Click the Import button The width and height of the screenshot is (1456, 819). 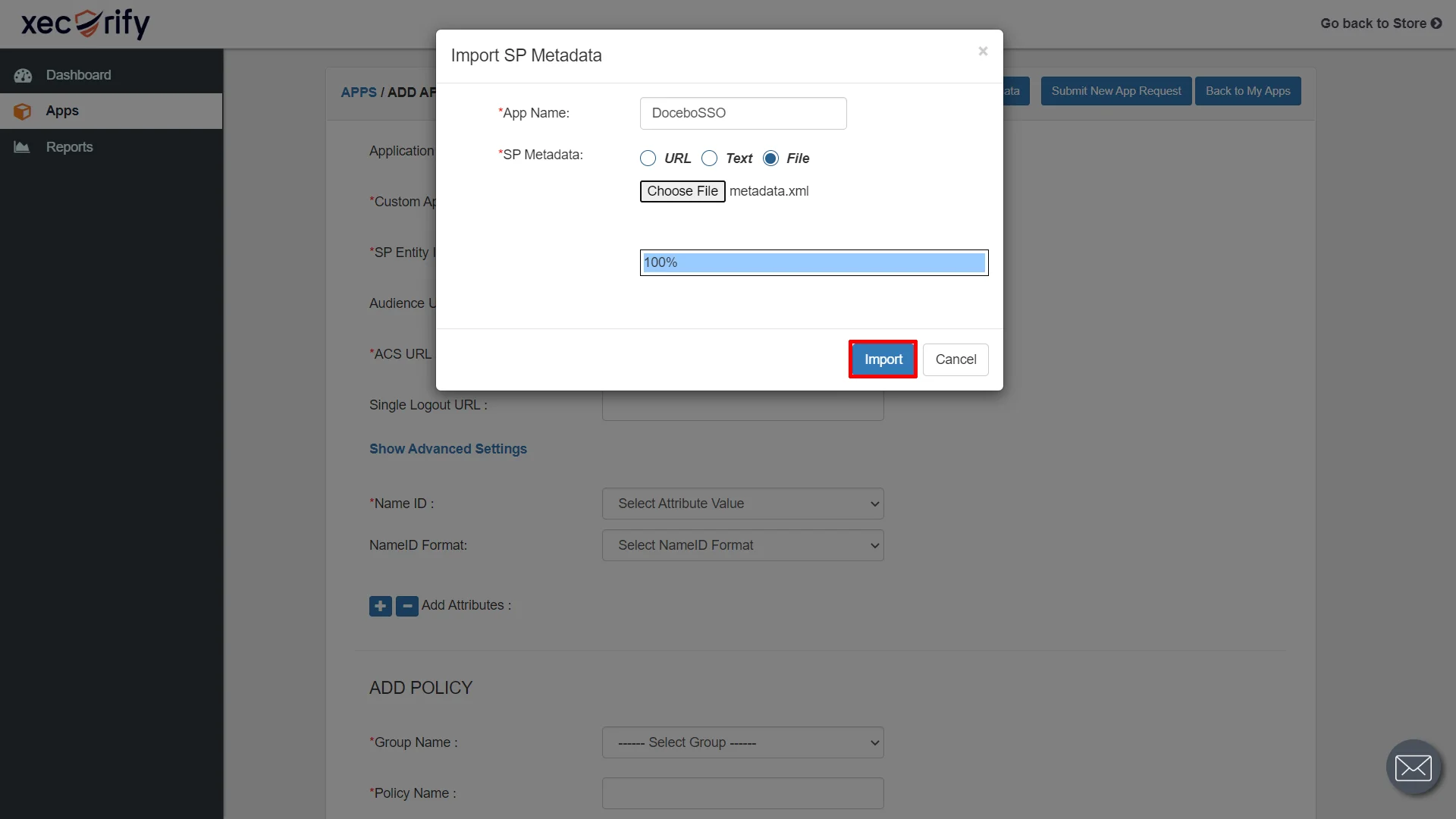click(882, 359)
